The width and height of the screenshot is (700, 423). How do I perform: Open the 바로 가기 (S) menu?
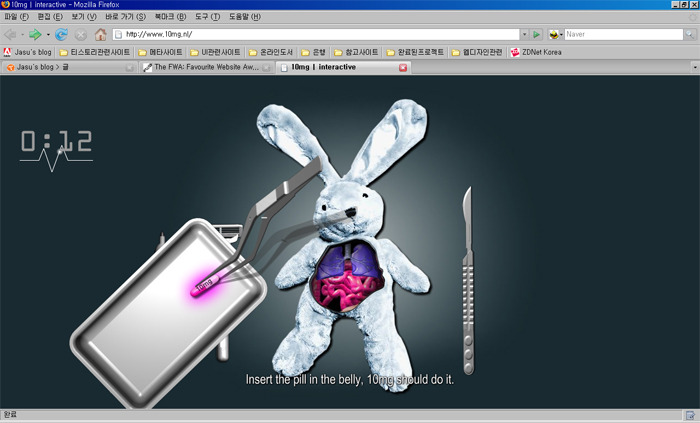pyautogui.click(x=125, y=17)
